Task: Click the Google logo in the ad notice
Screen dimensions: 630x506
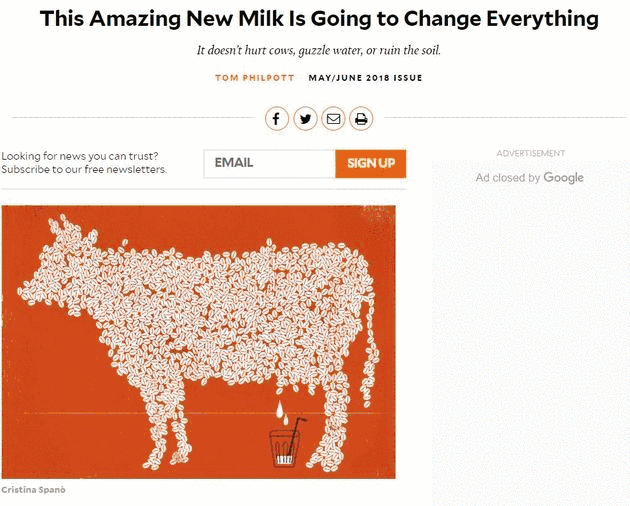Action: [x=564, y=178]
